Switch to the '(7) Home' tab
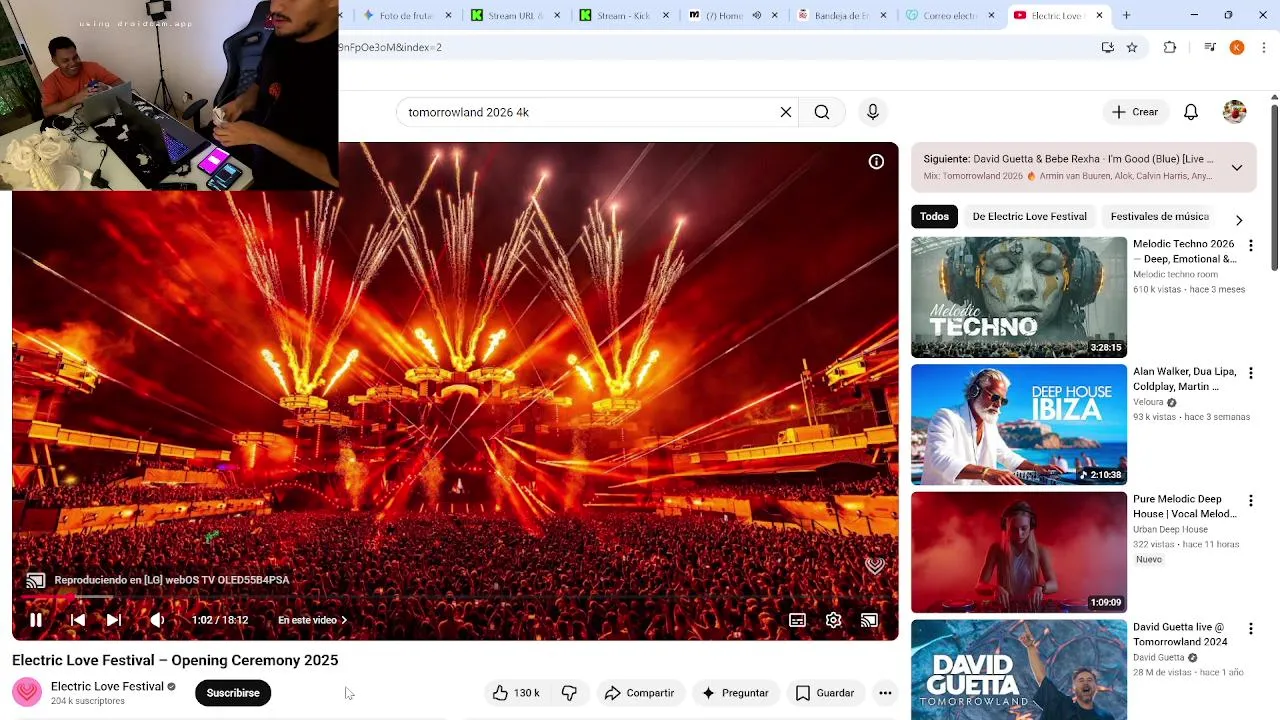The width and height of the screenshot is (1280, 720). coord(723,15)
